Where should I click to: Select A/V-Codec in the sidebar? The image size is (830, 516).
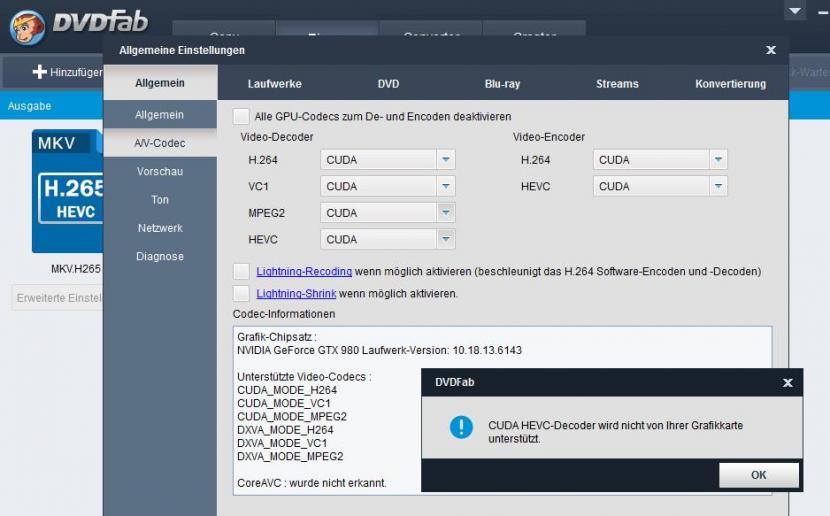click(x=160, y=143)
